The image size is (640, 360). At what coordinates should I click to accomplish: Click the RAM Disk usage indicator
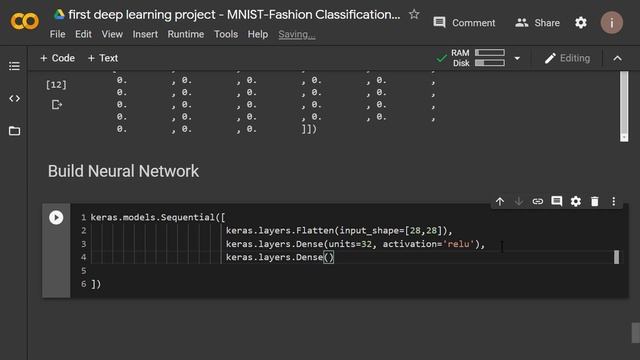(x=471, y=58)
